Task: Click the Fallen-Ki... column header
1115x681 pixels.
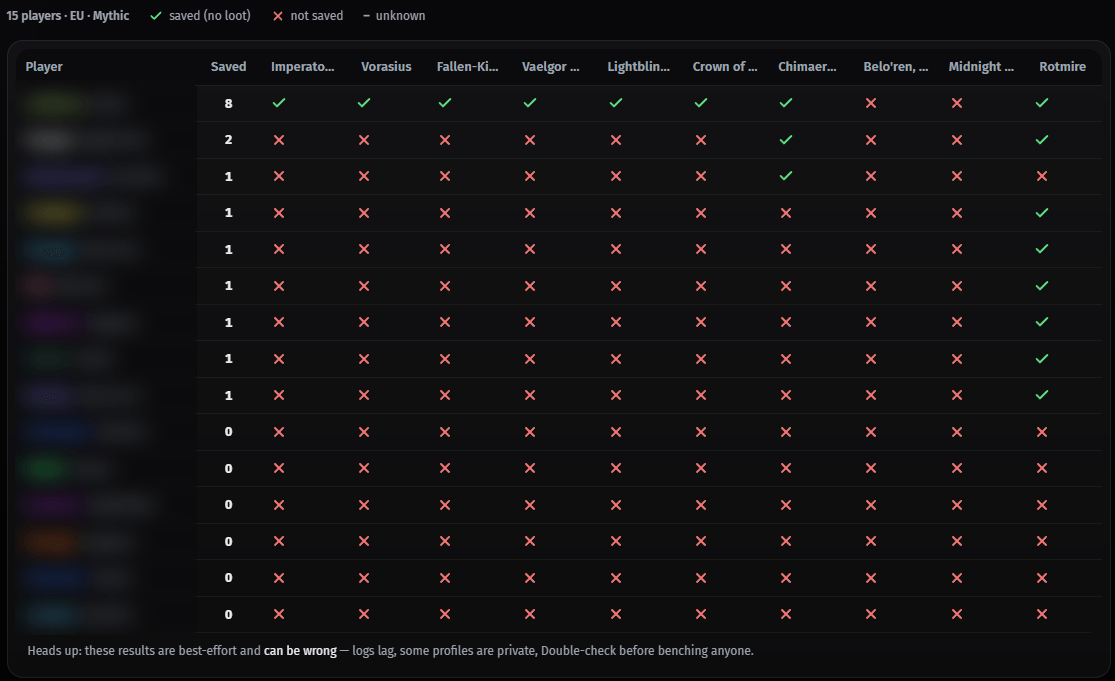Action: (467, 67)
